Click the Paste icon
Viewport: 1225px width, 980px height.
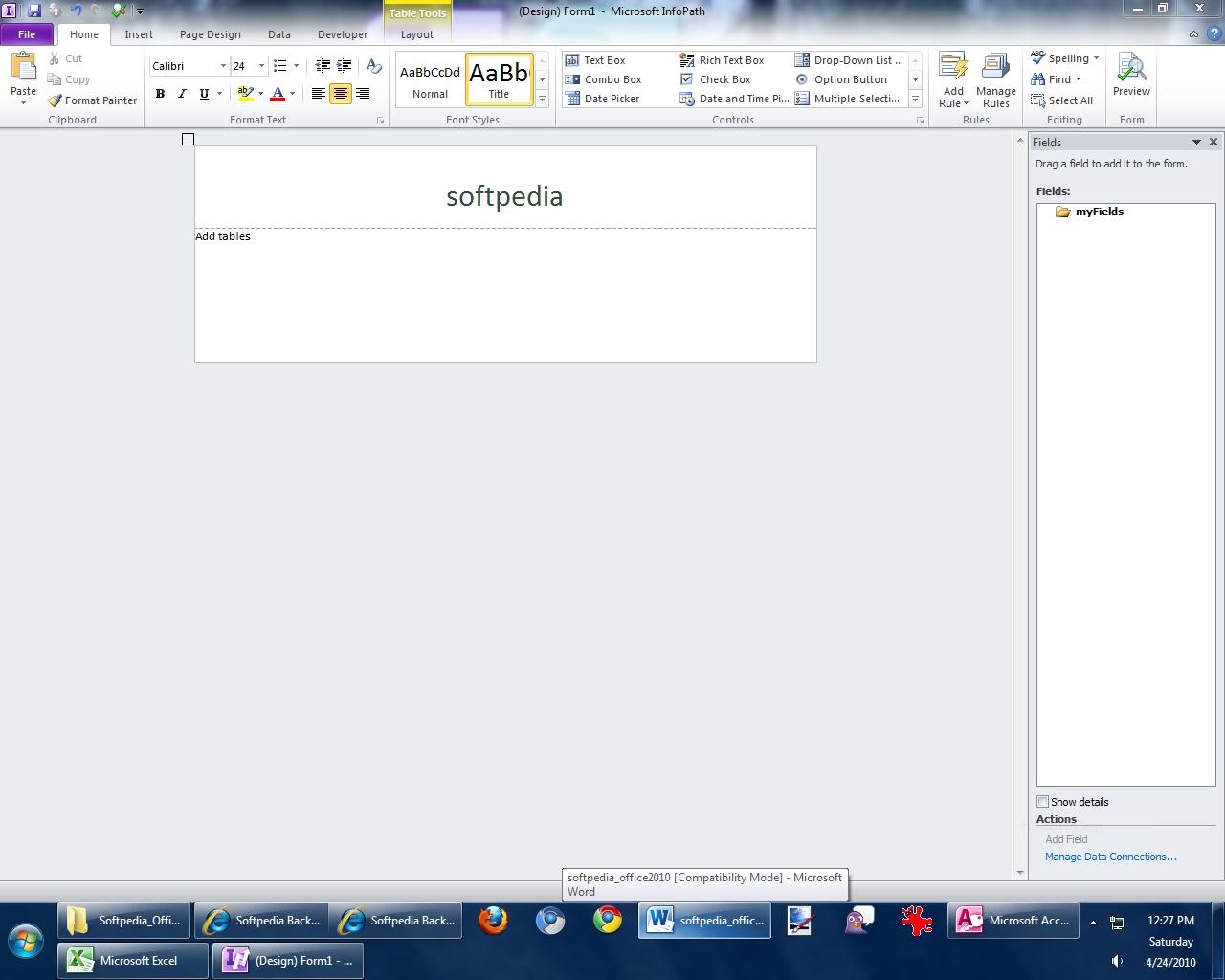tap(23, 69)
